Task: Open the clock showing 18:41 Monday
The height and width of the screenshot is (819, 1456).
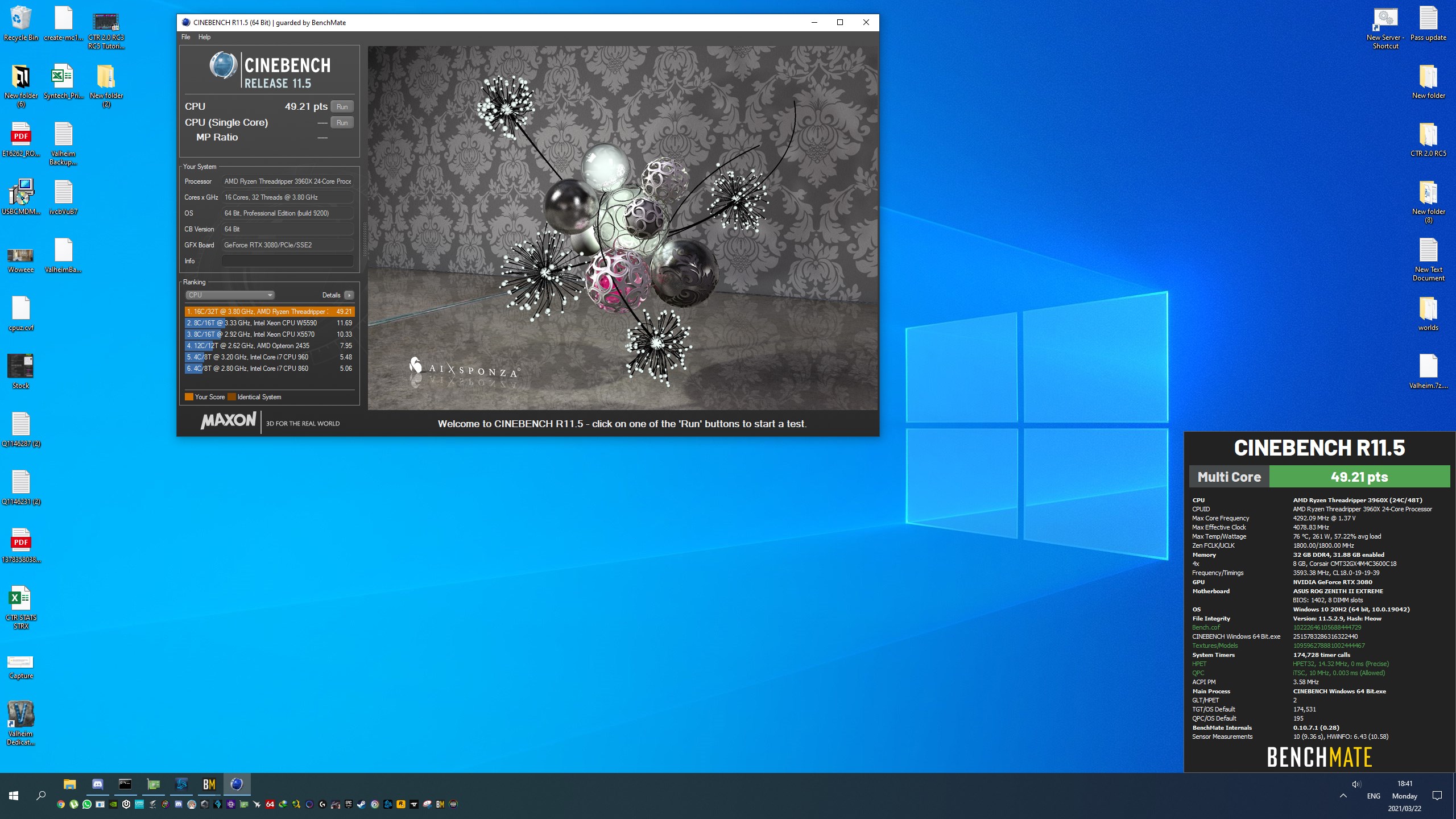Action: click(1404, 796)
